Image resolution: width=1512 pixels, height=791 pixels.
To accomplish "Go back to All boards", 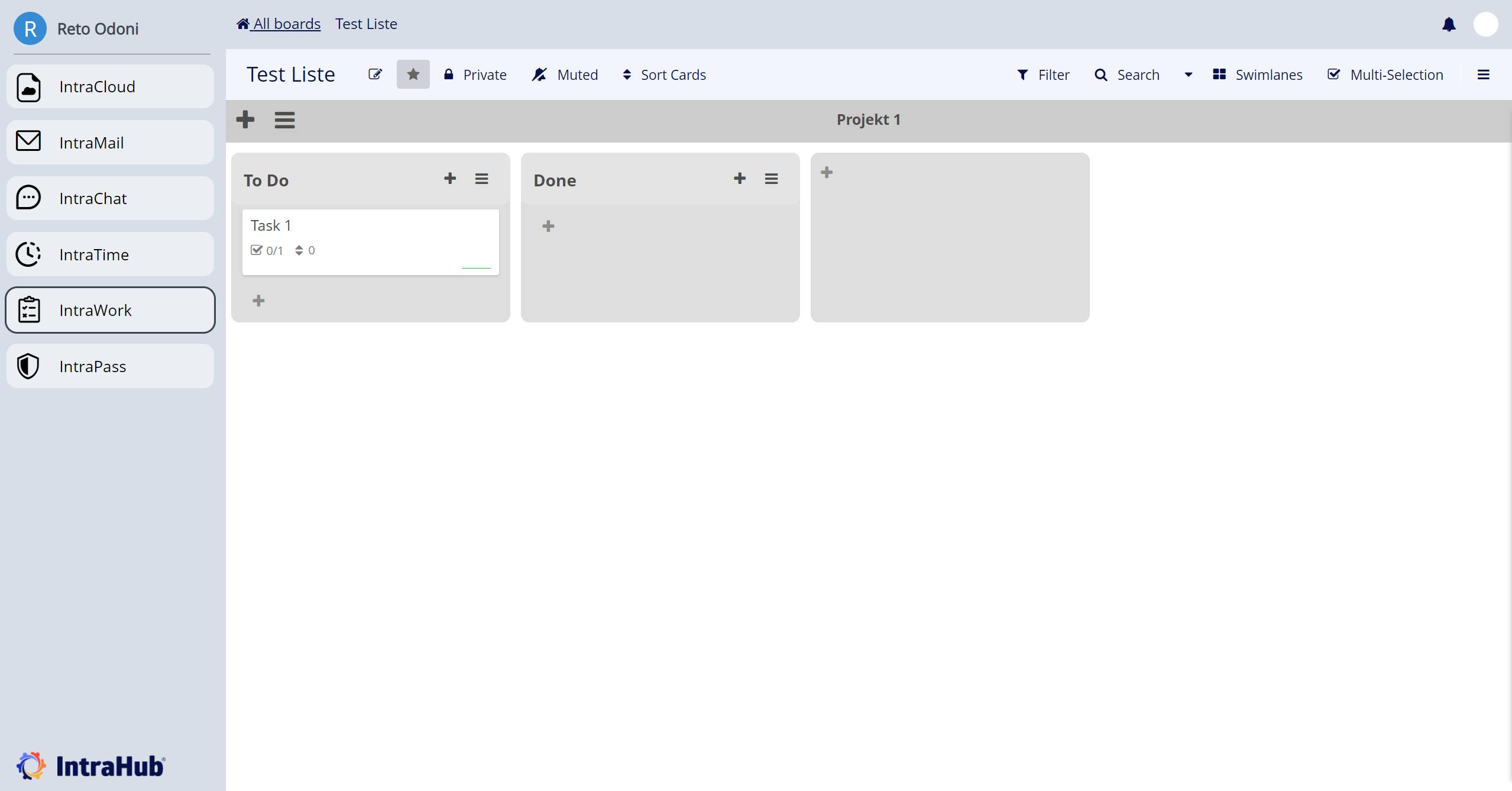I will point(278,24).
